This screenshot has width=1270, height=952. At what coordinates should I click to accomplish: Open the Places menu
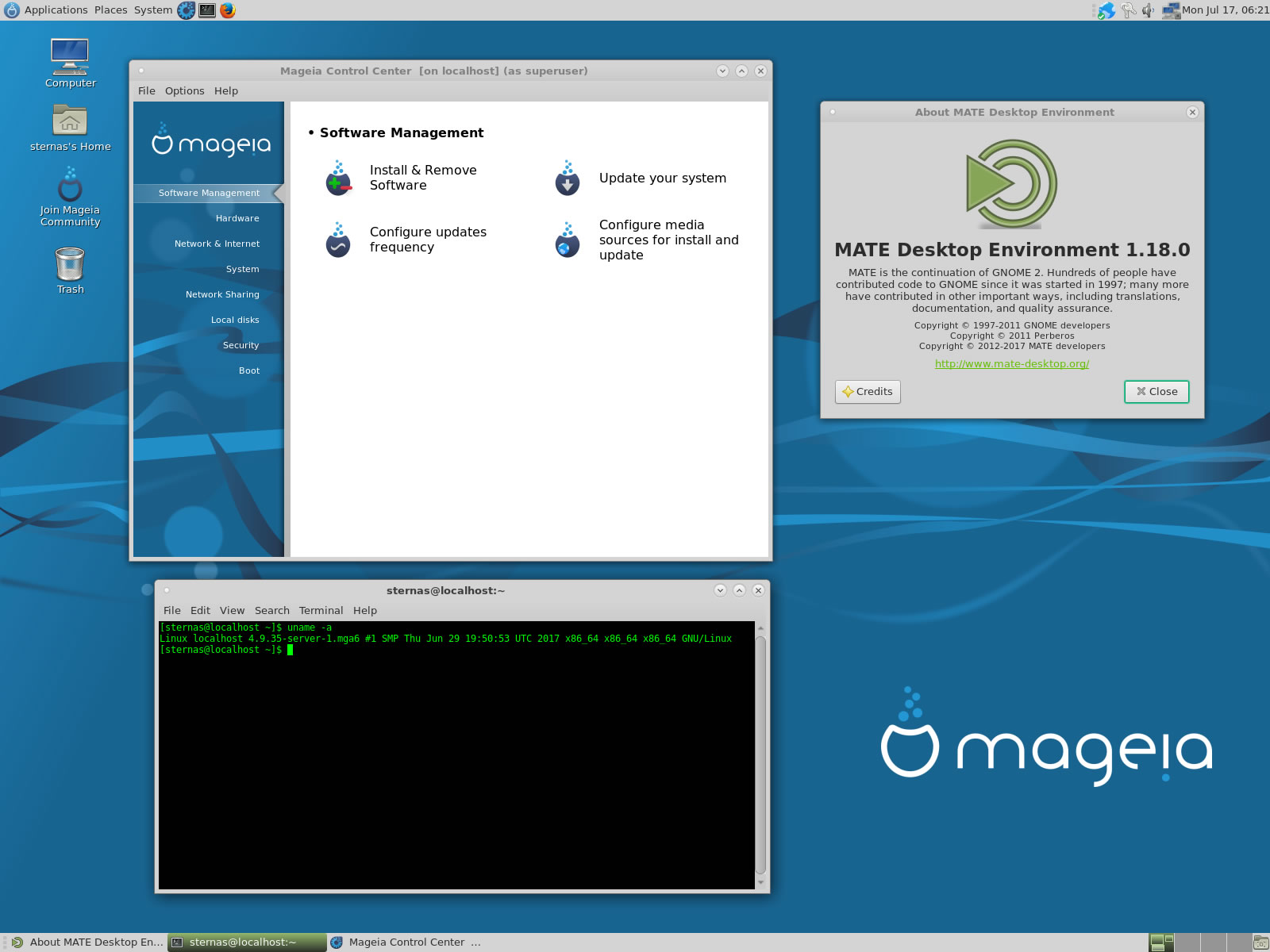(x=110, y=10)
